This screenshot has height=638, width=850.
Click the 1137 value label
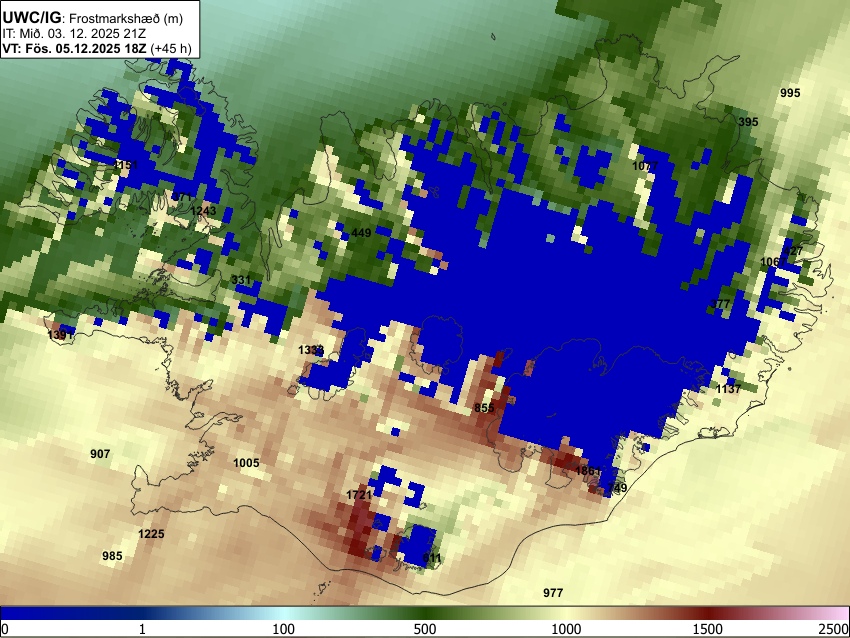728,389
